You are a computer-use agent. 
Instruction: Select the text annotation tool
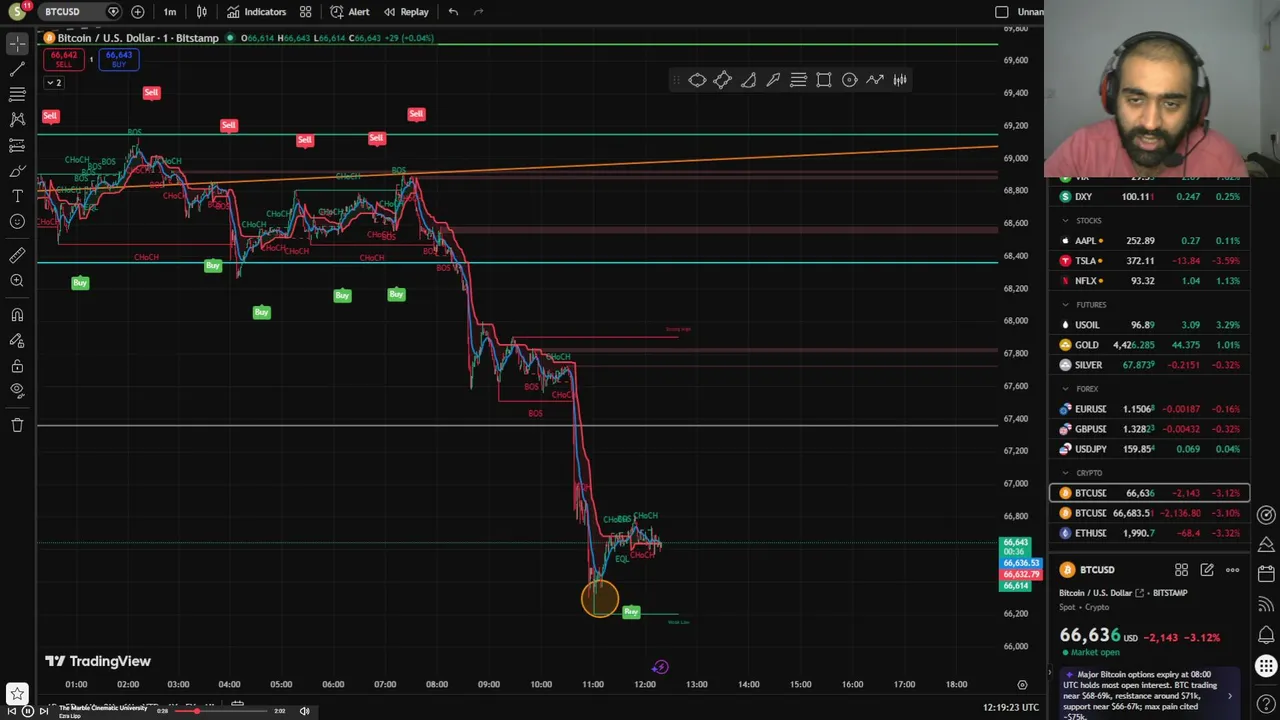(17, 196)
